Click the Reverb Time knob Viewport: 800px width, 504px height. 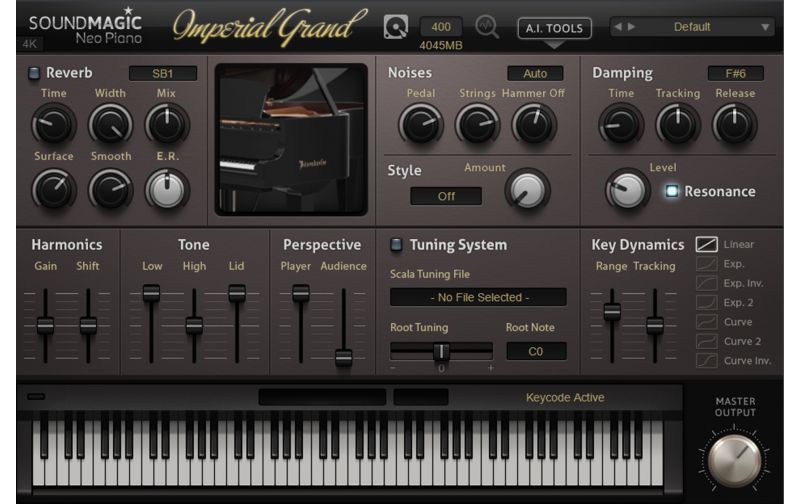(54, 124)
